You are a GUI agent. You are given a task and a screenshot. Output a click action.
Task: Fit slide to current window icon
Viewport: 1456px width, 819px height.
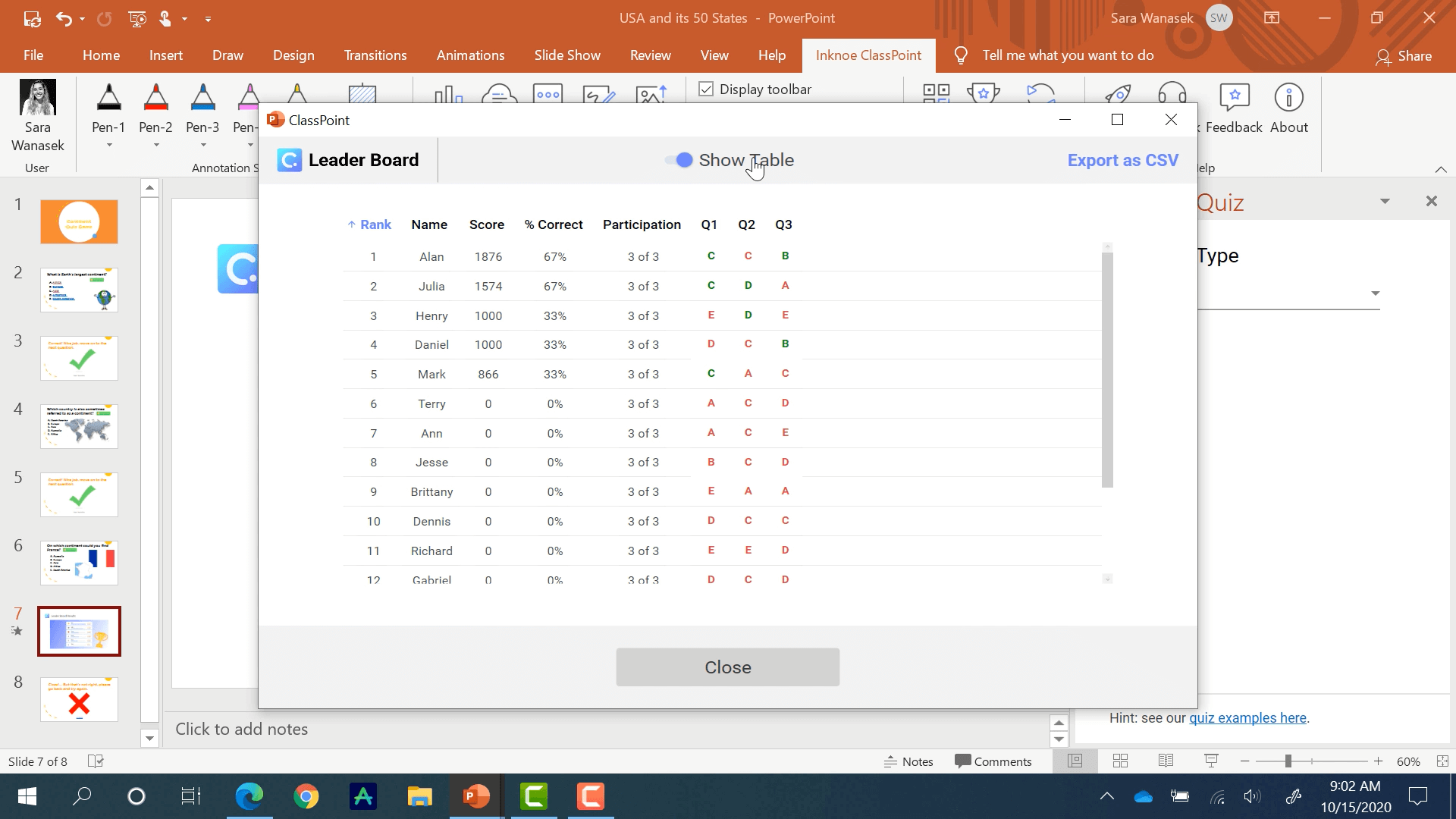pyautogui.click(x=1442, y=761)
